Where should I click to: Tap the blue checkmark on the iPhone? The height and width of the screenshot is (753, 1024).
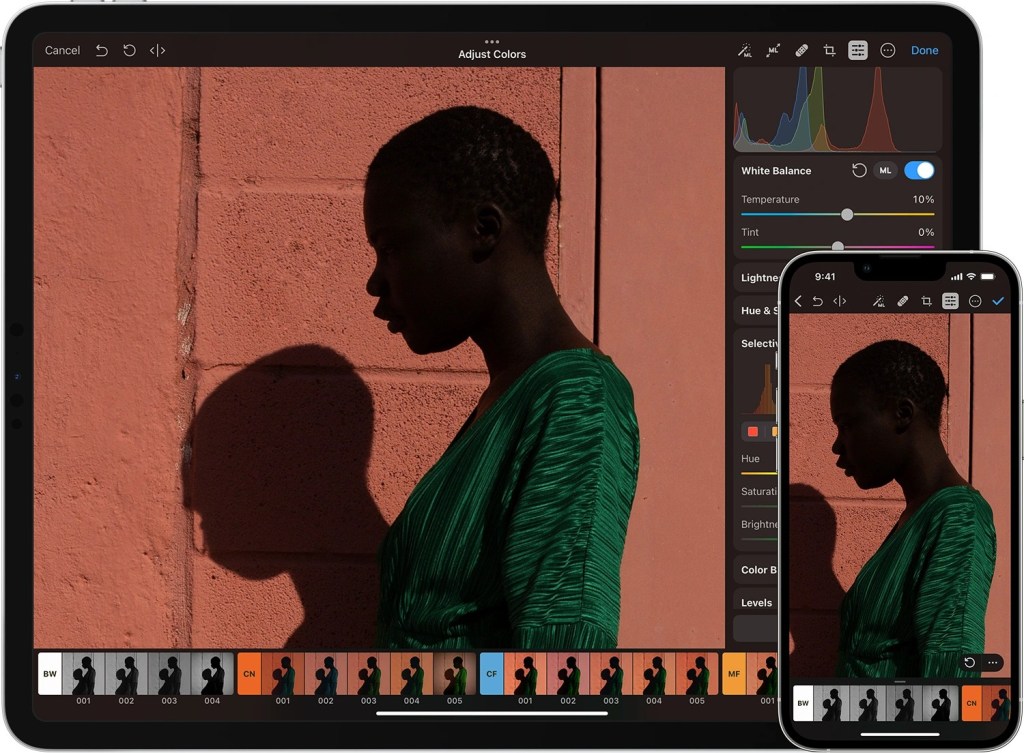999,300
